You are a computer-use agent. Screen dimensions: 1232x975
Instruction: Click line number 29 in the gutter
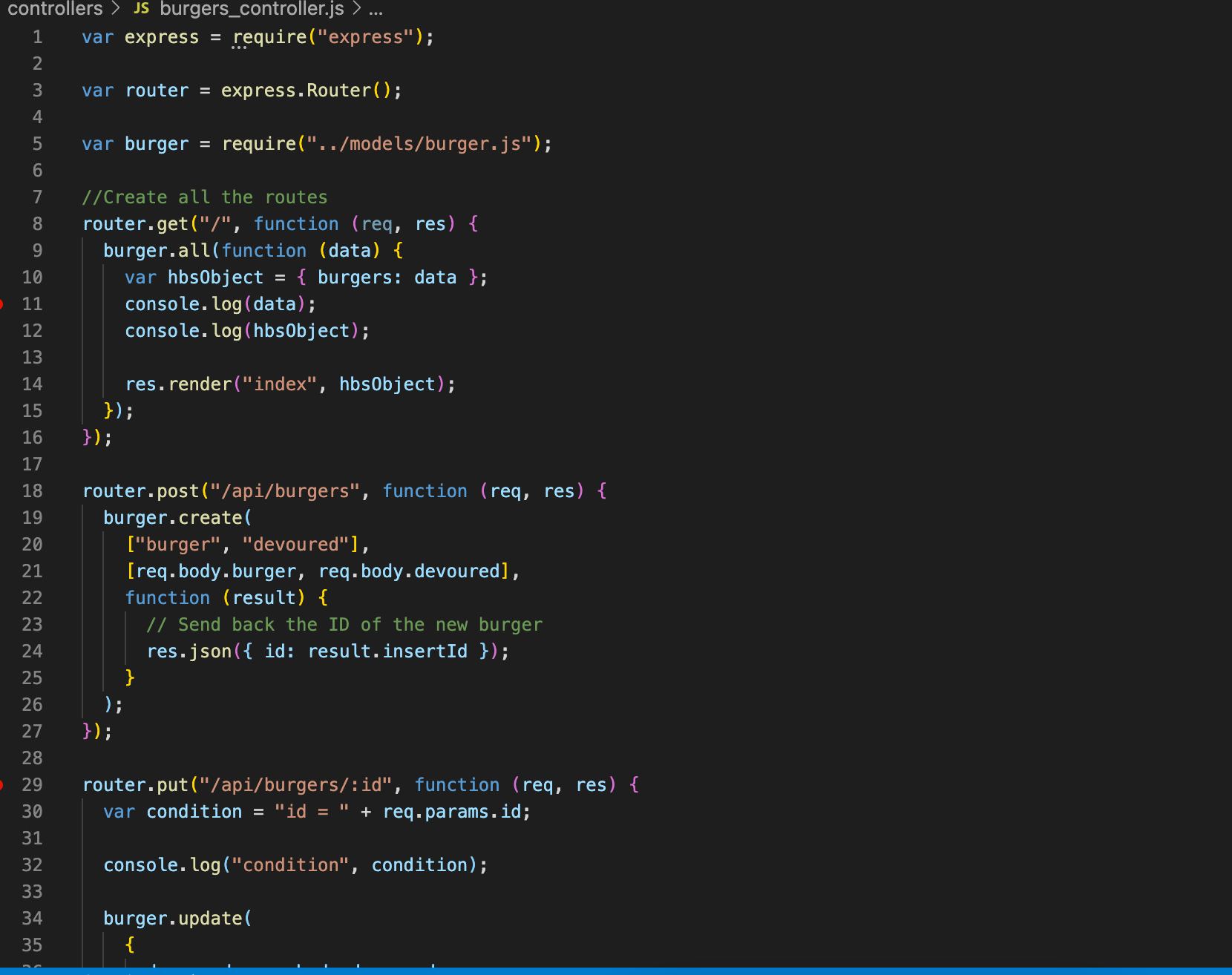32,785
